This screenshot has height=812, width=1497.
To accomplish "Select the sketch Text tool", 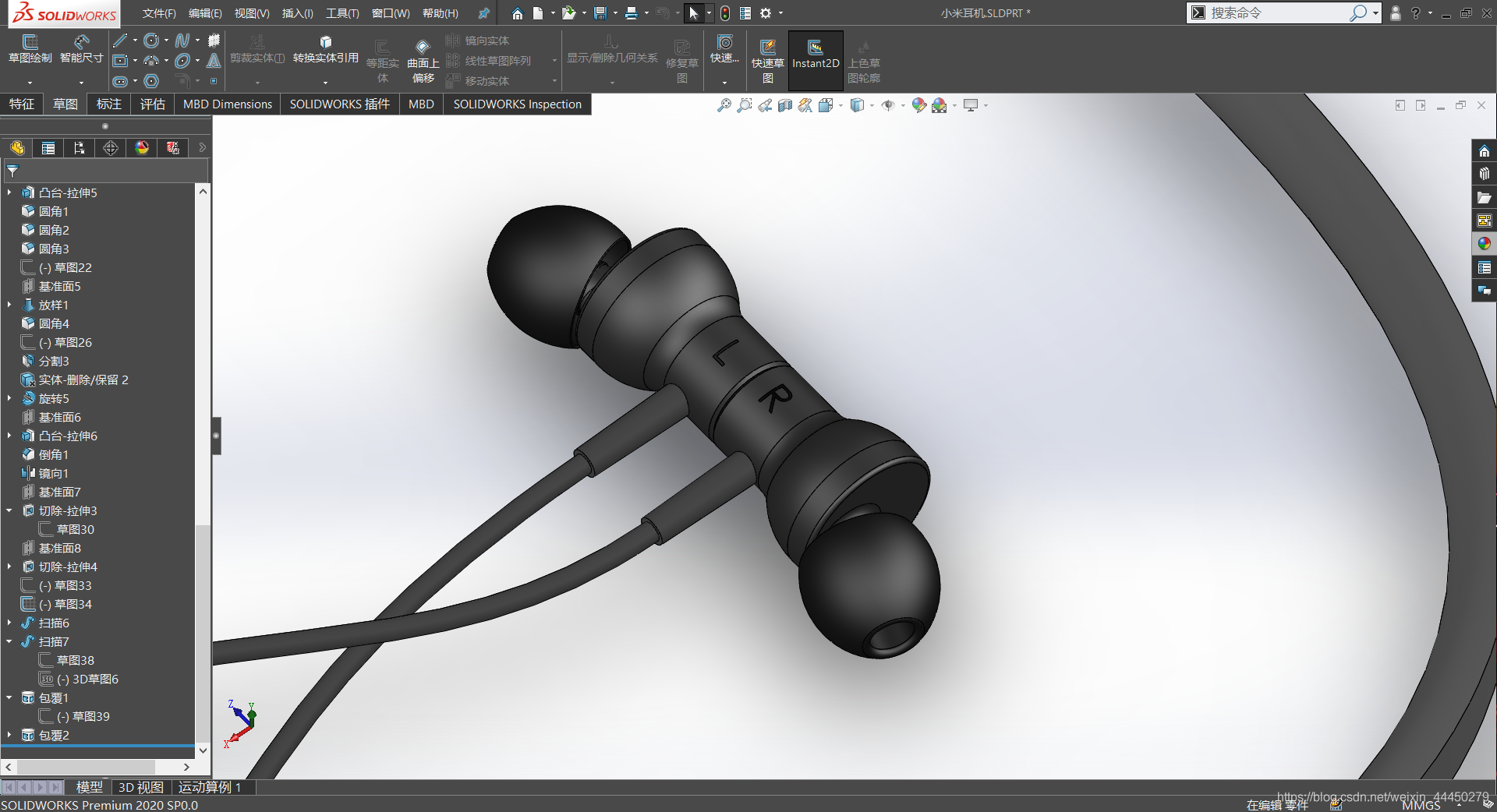I will click(214, 61).
